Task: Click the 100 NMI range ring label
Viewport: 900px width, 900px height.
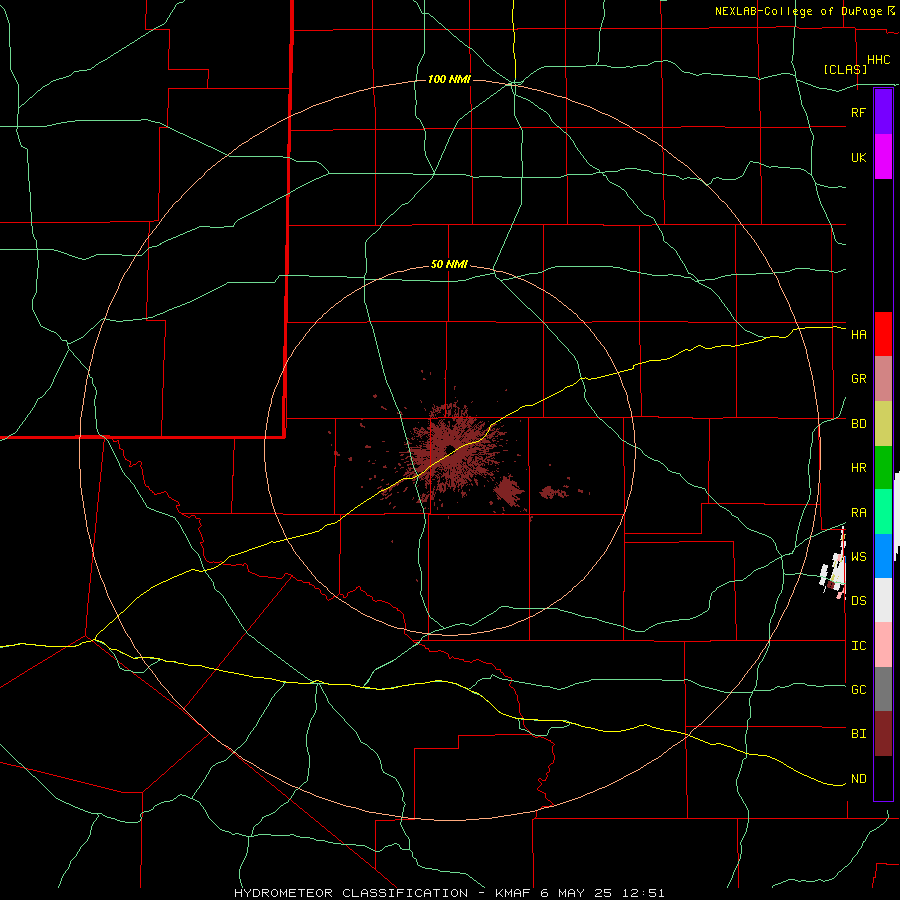Action: pyautogui.click(x=449, y=79)
